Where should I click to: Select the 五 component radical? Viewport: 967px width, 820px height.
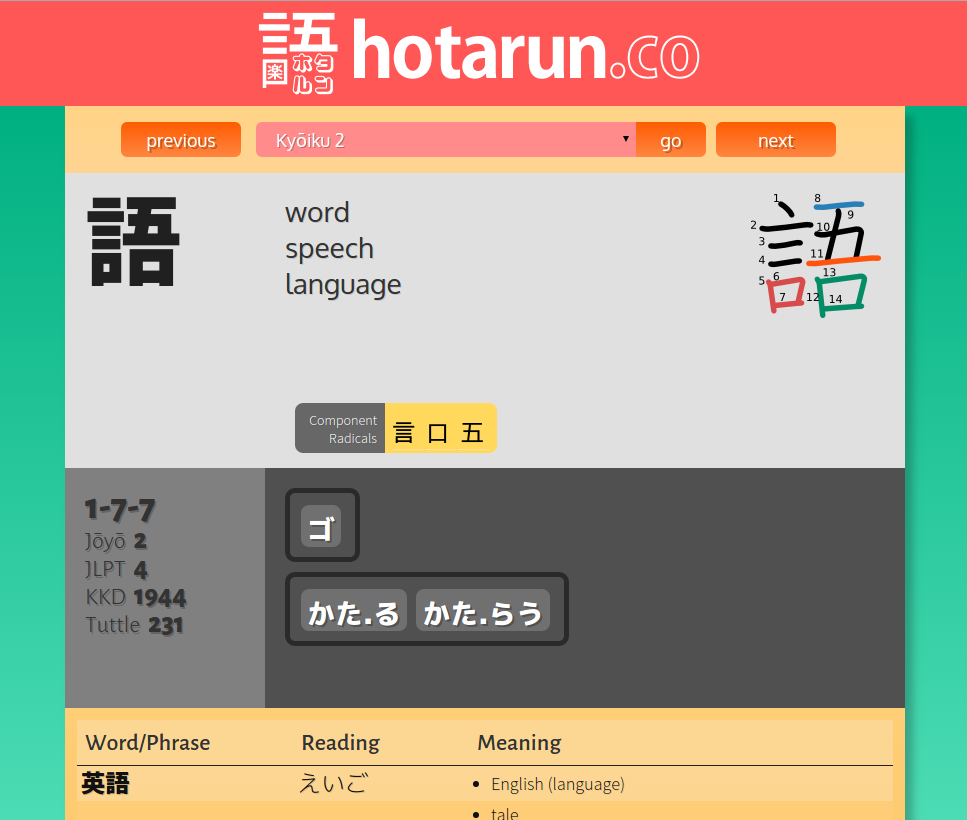(472, 432)
